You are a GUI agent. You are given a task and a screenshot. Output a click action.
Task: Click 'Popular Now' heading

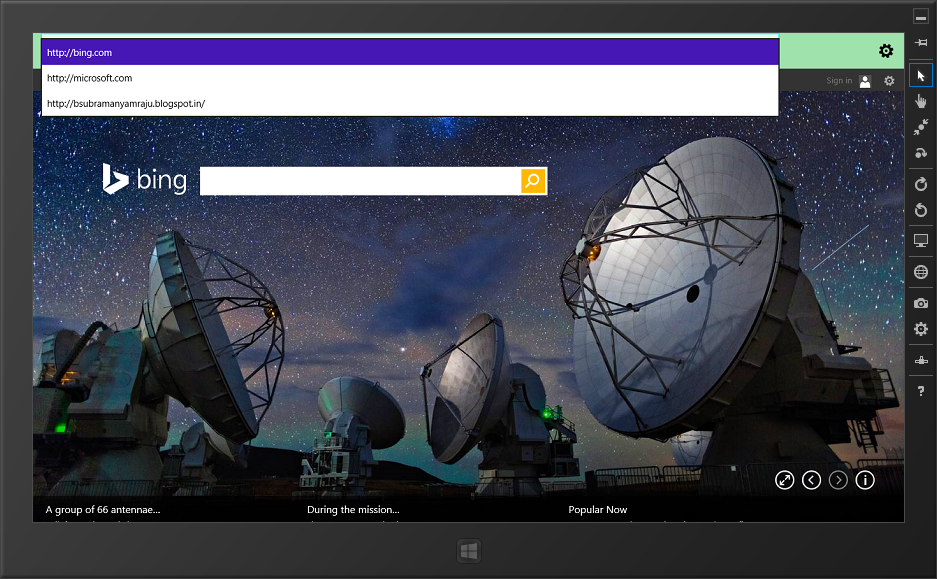pyautogui.click(x=598, y=510)
